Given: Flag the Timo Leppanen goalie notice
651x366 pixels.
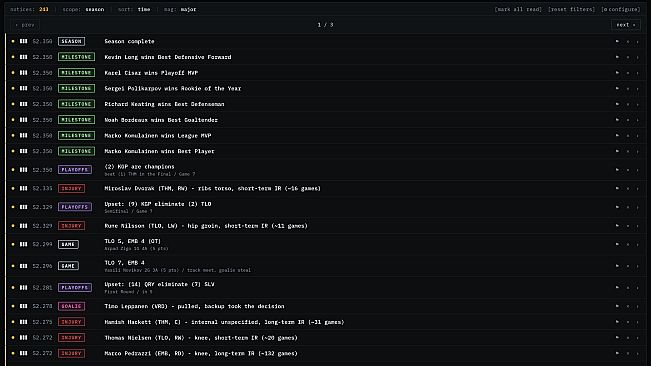Looking at the screenshot, I should click(x=617, y=306).
